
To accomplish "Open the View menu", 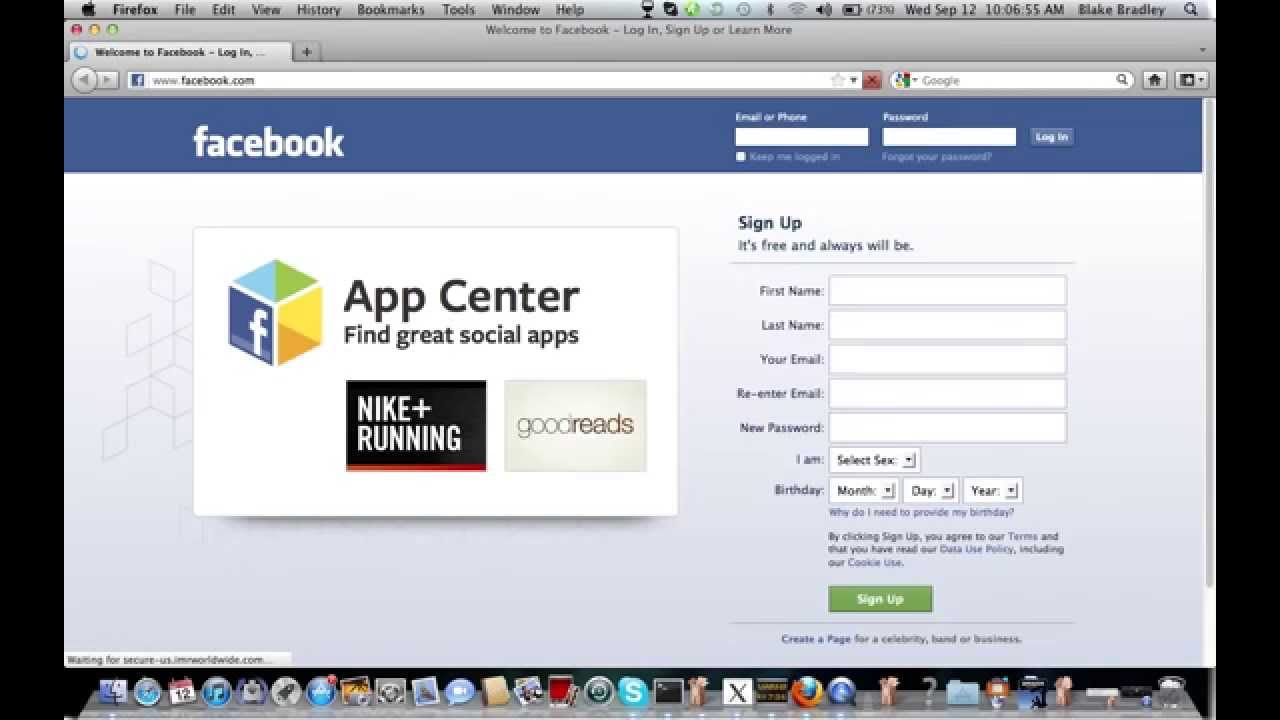I will tap(266, 9).
